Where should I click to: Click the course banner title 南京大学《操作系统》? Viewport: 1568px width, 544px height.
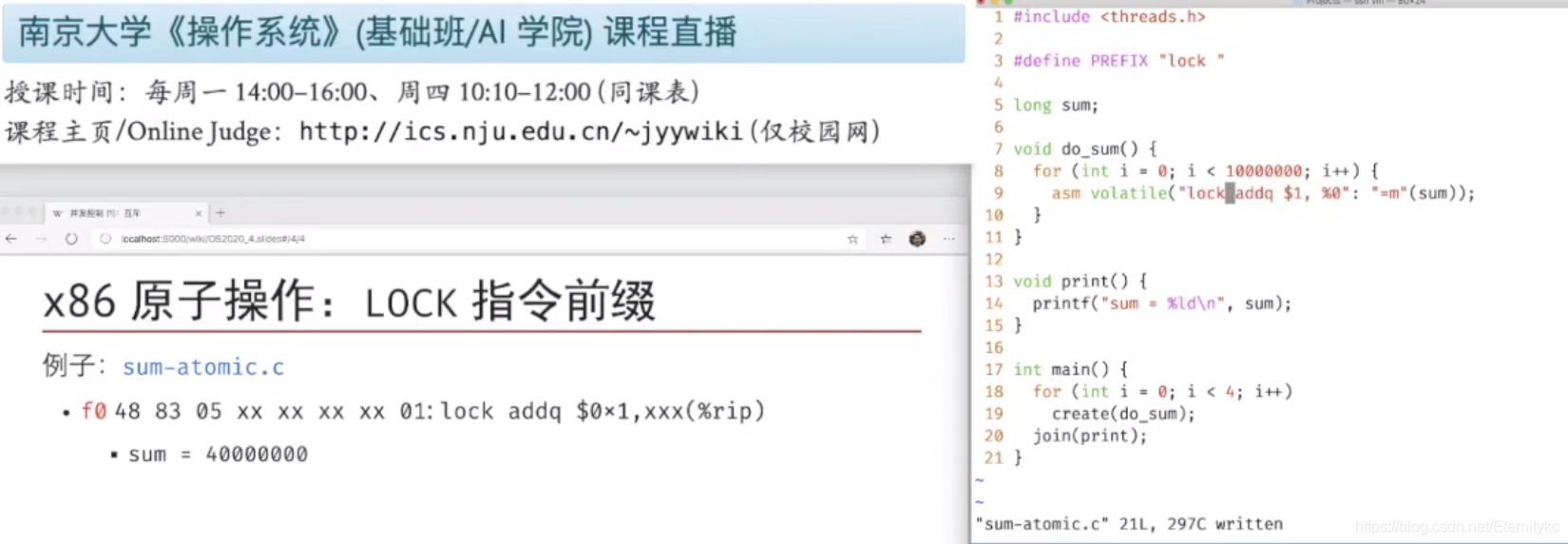[377, 32]
